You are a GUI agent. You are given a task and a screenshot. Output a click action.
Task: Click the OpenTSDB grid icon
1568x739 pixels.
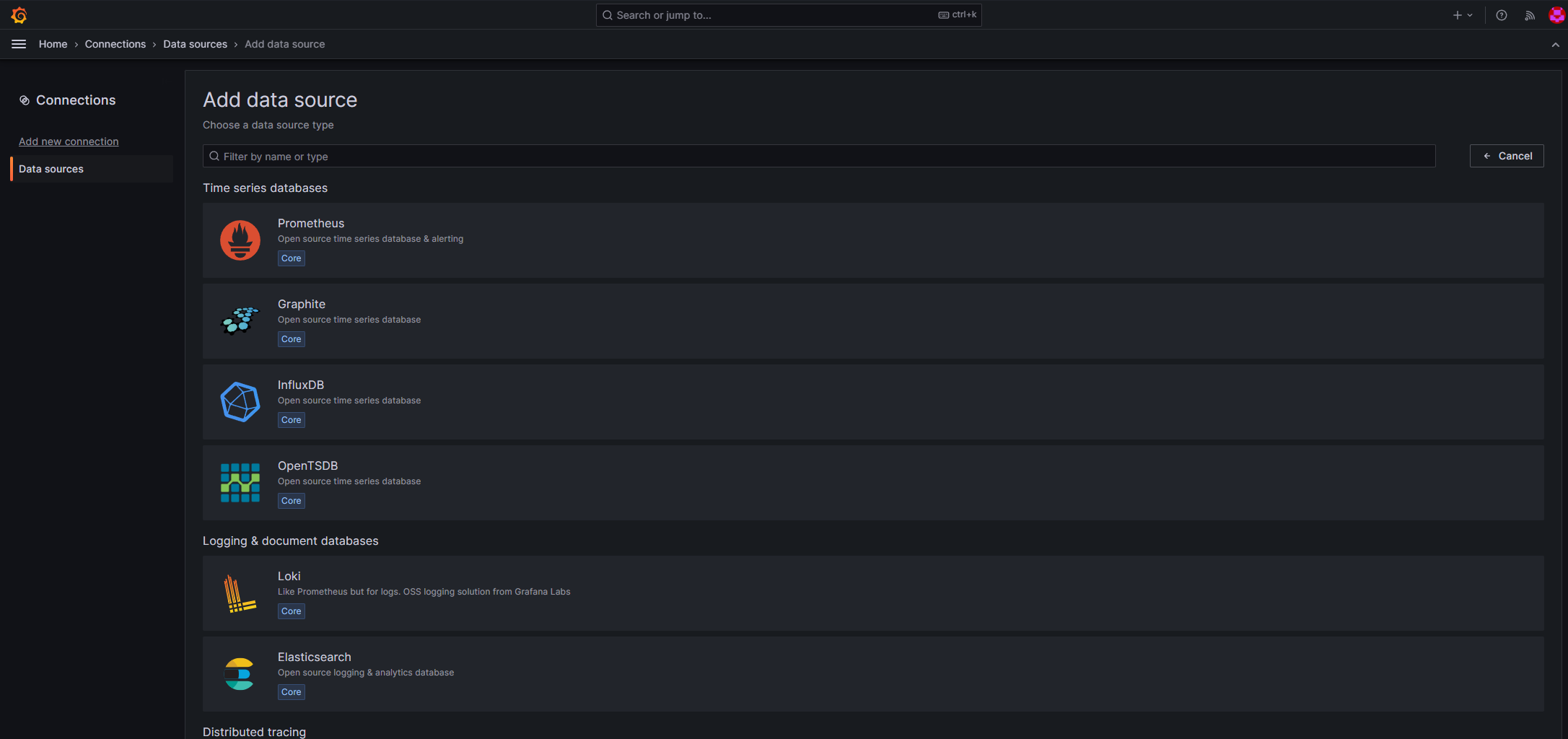click(240, 483)
